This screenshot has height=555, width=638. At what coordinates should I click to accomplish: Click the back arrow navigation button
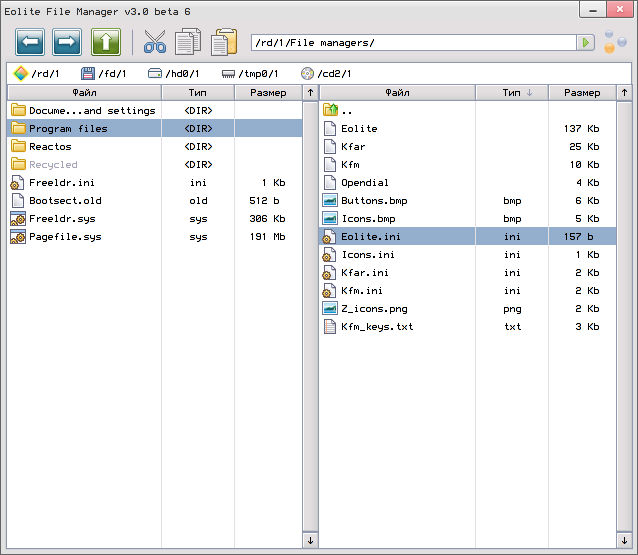(x=30, y=42)
